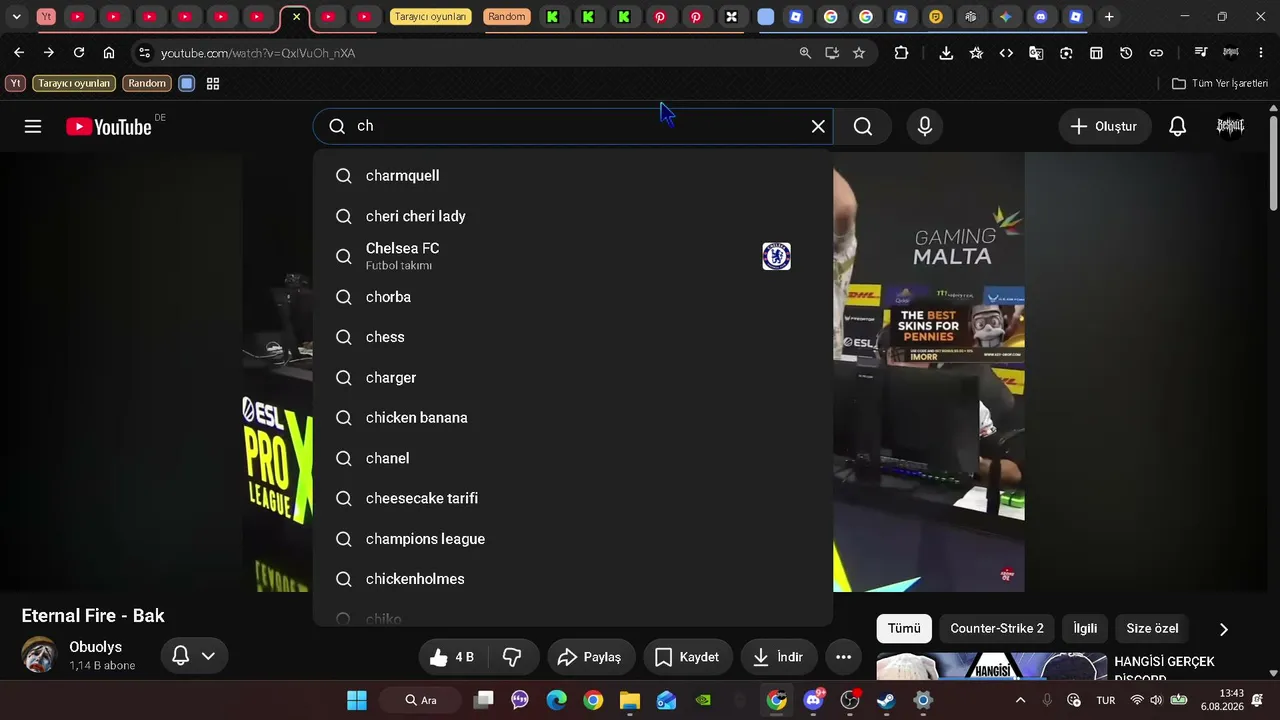The width and height of the screenshot is (1280, 720).
Task: Open Discord from the taskbar
Action: tap(814, 700)
